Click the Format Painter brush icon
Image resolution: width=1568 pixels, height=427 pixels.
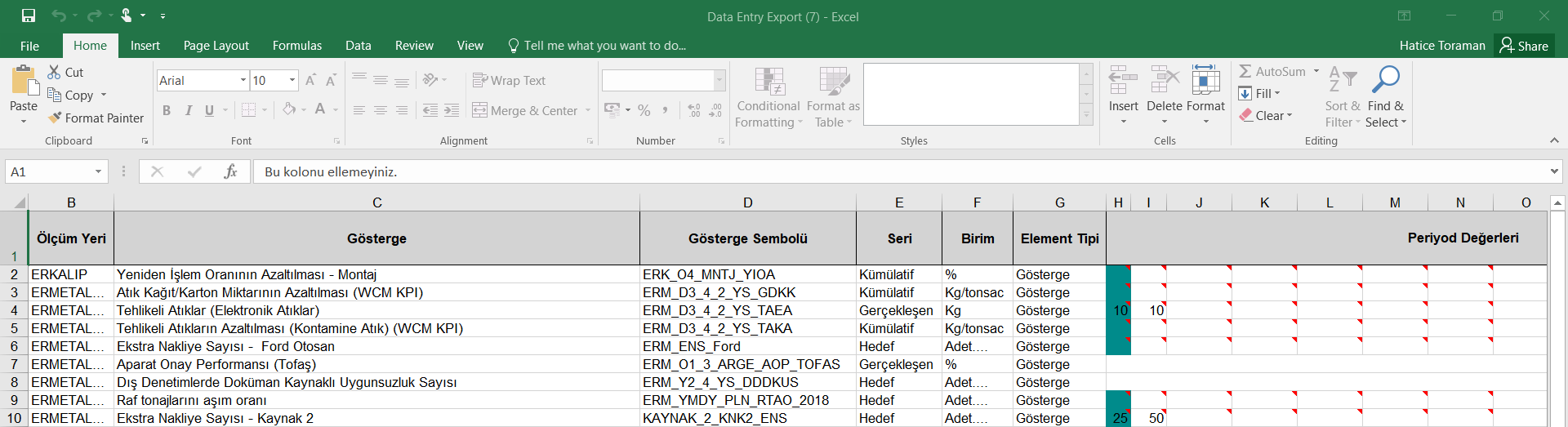click(55, 118)
